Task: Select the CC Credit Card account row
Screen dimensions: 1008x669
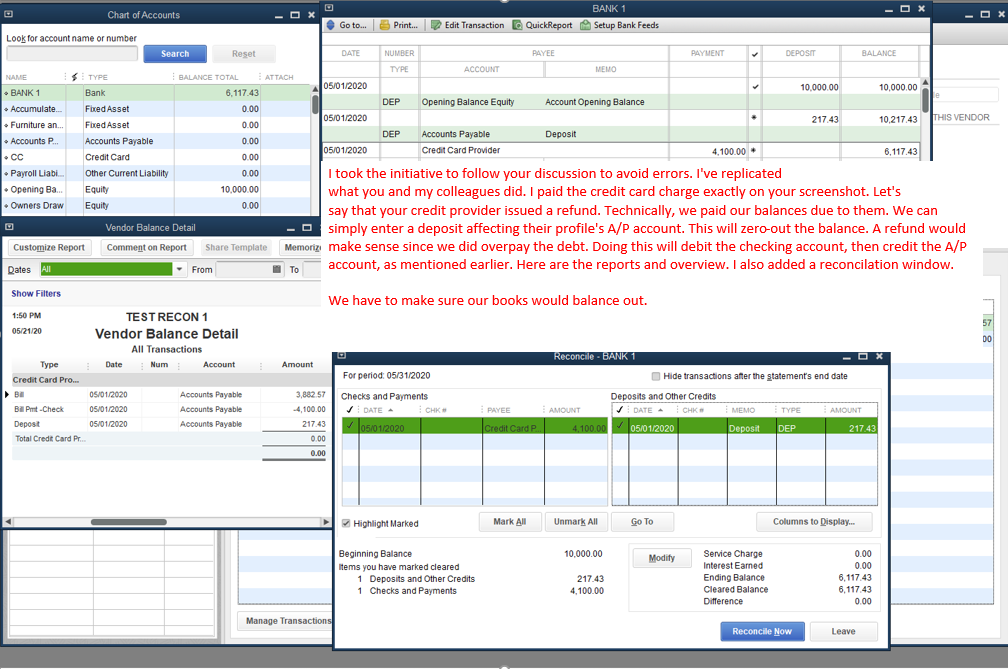Action: tap(157, 157)
